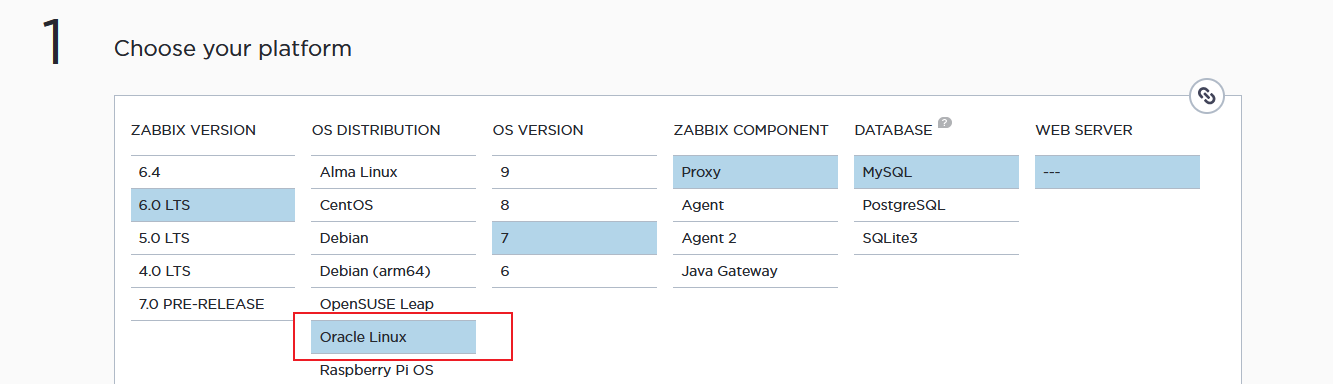The image size is (1333, 384).
Task: Copy the permalink using the chain icon
Action: (1207, 96)
